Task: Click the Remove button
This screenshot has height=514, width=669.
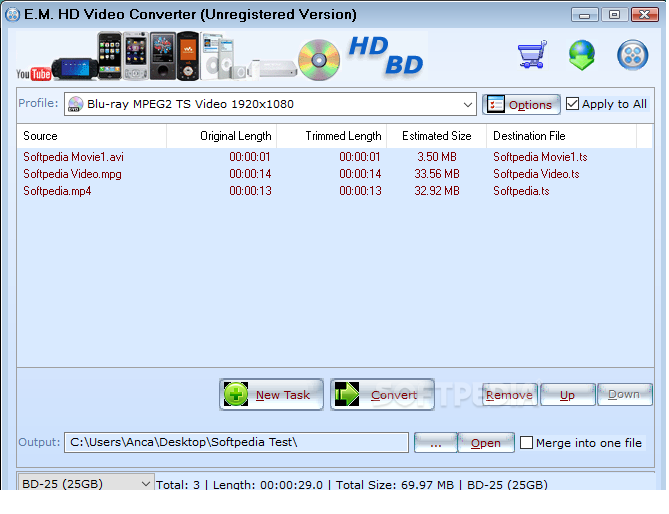Action: (x=509, y=395)
